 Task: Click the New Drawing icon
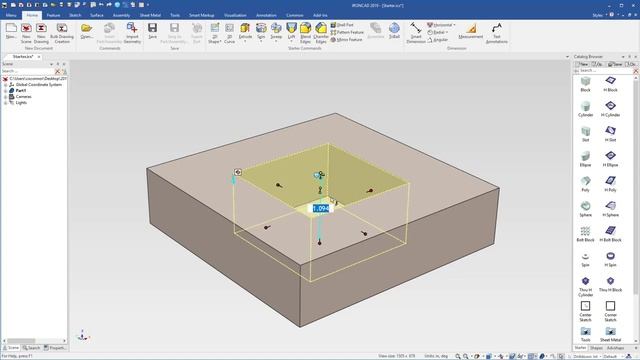click(41, 33)
